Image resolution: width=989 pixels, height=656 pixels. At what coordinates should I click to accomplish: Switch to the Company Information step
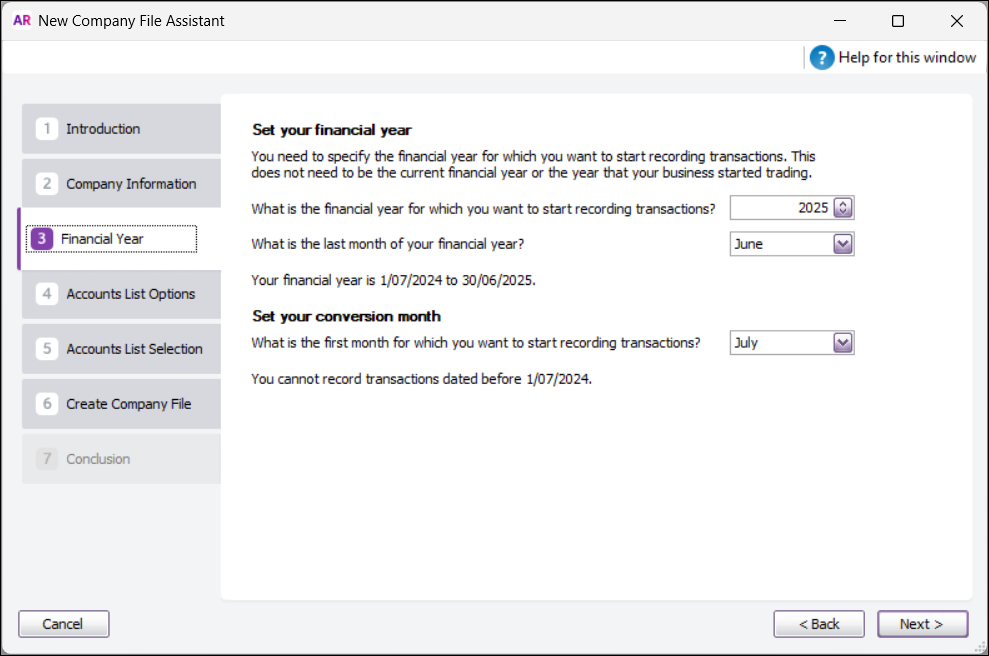(x=131, y=184)
